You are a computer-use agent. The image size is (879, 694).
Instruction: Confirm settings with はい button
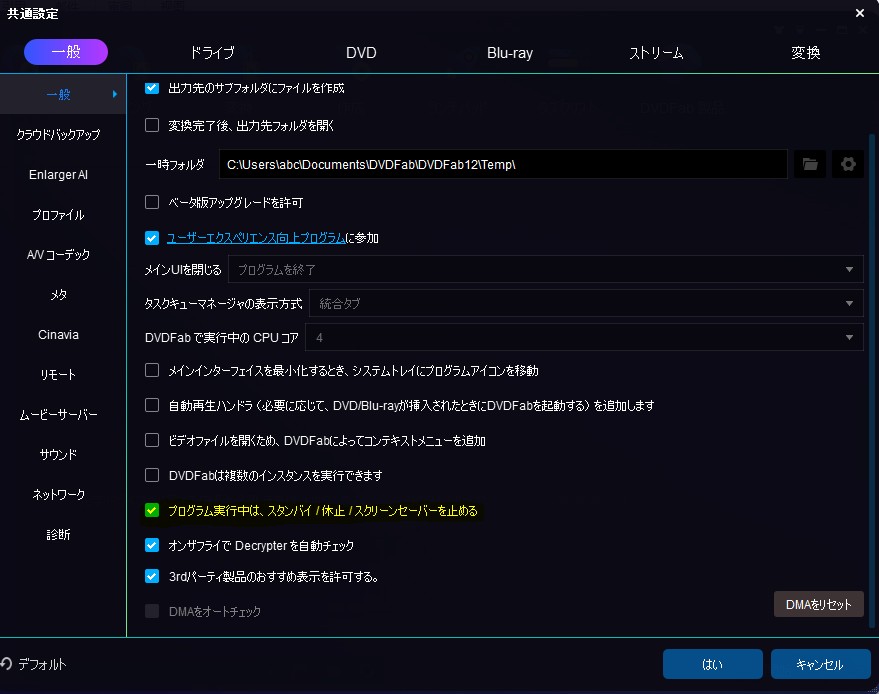point(713,664)
